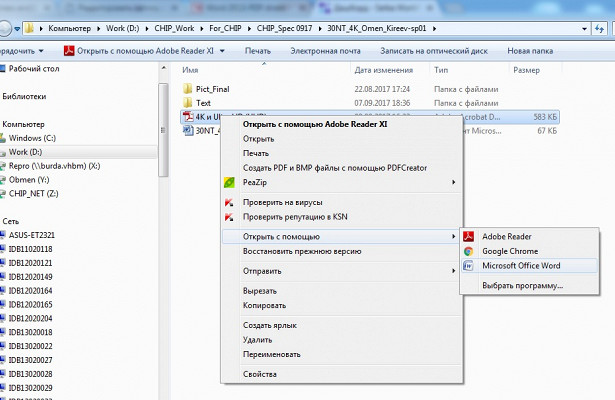The image size is (615, 400).
Task: Click the green PeaZip icon
Action: tap(230, 183)
